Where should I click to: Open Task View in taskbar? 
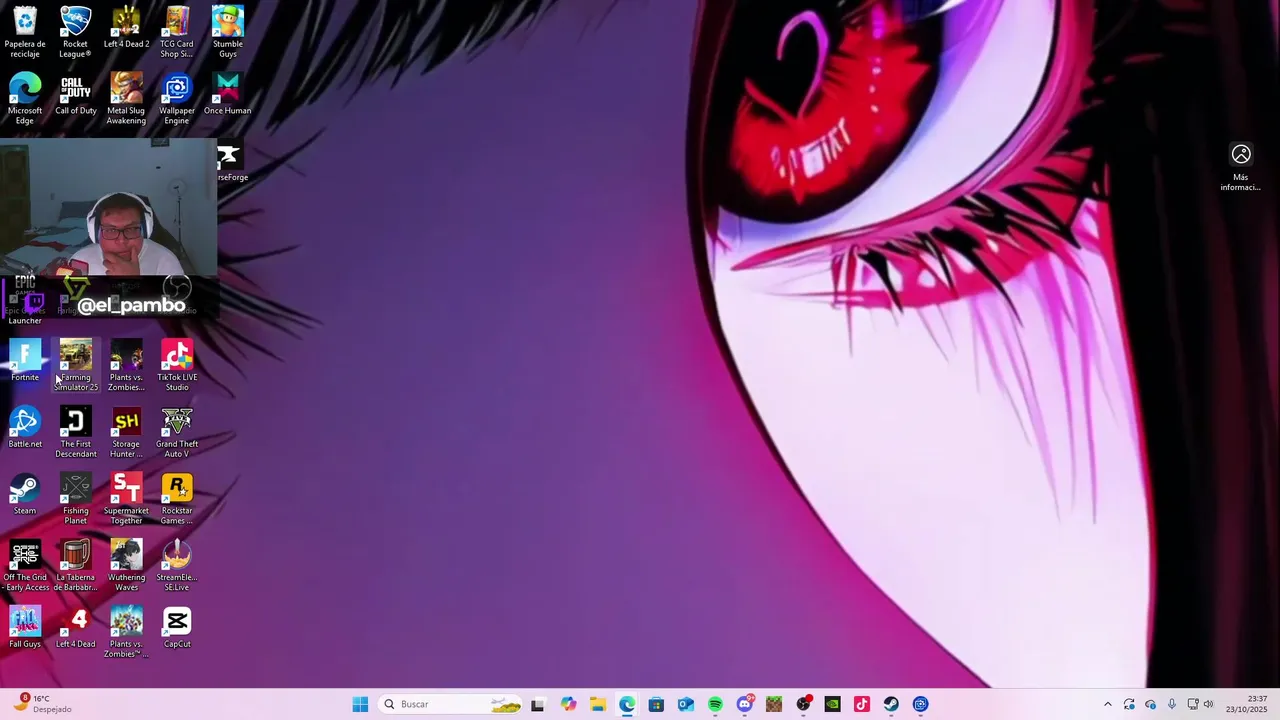pyautogui.click(x=537, y=704)
